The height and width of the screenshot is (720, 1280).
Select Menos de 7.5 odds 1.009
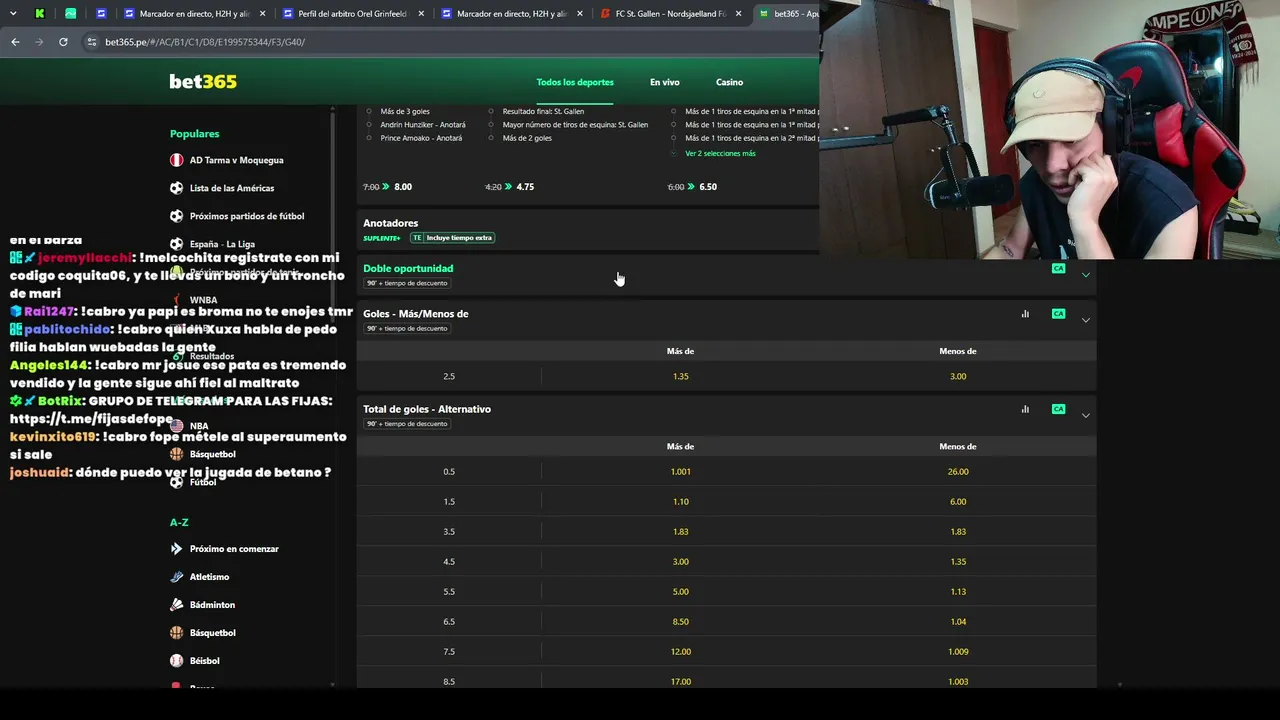(958, 652)
